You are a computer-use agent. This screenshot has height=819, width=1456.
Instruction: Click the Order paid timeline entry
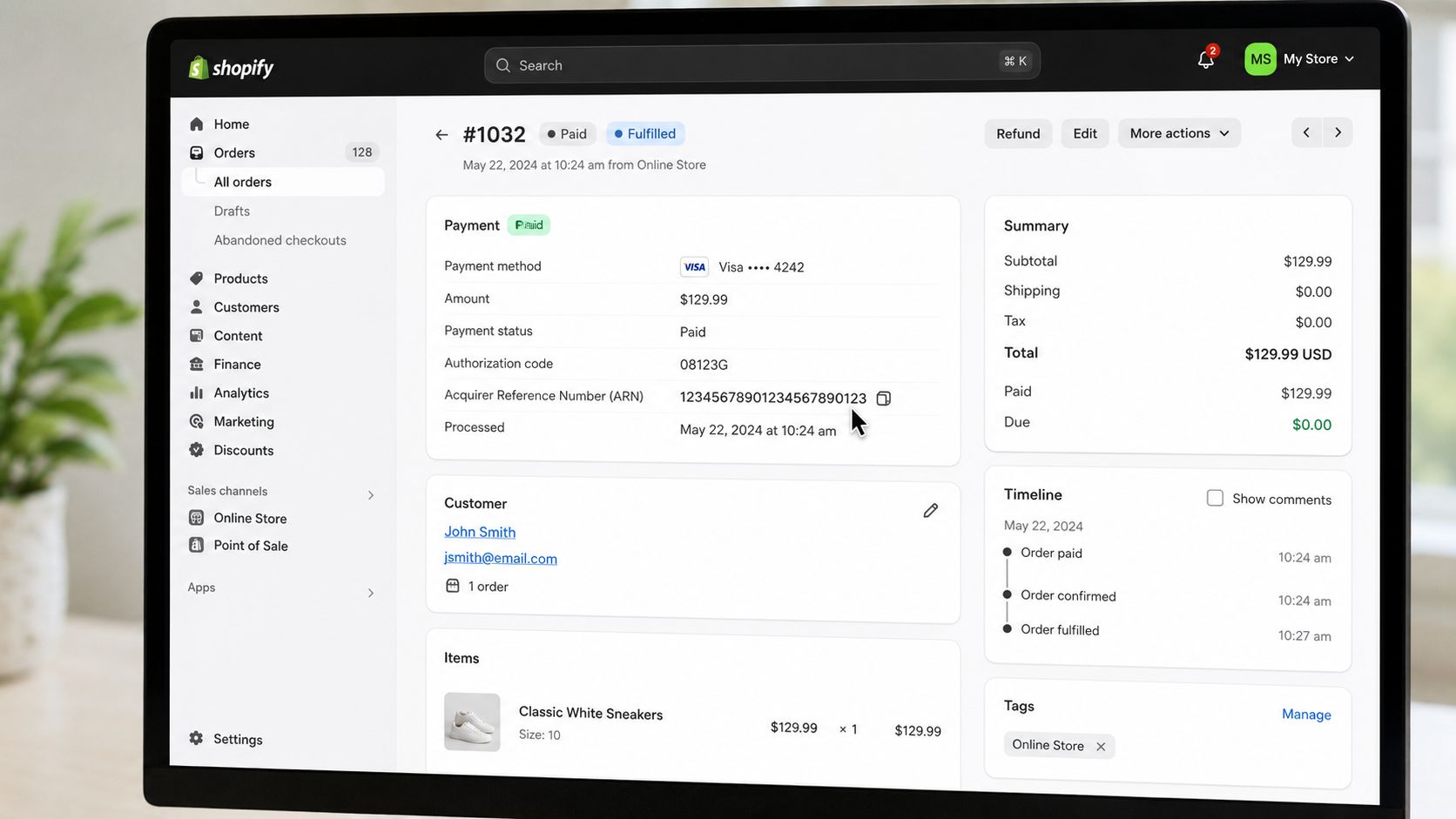1051,553
